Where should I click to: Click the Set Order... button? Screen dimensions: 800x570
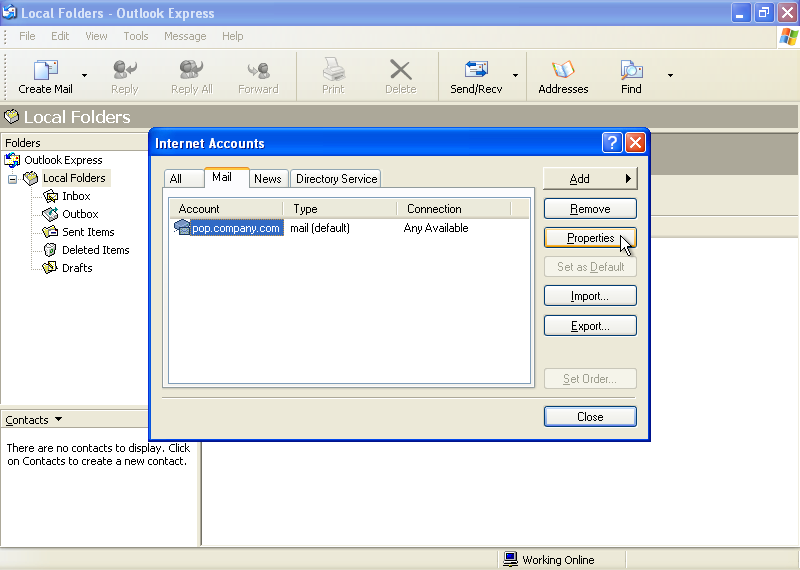[x=590, y=379]
